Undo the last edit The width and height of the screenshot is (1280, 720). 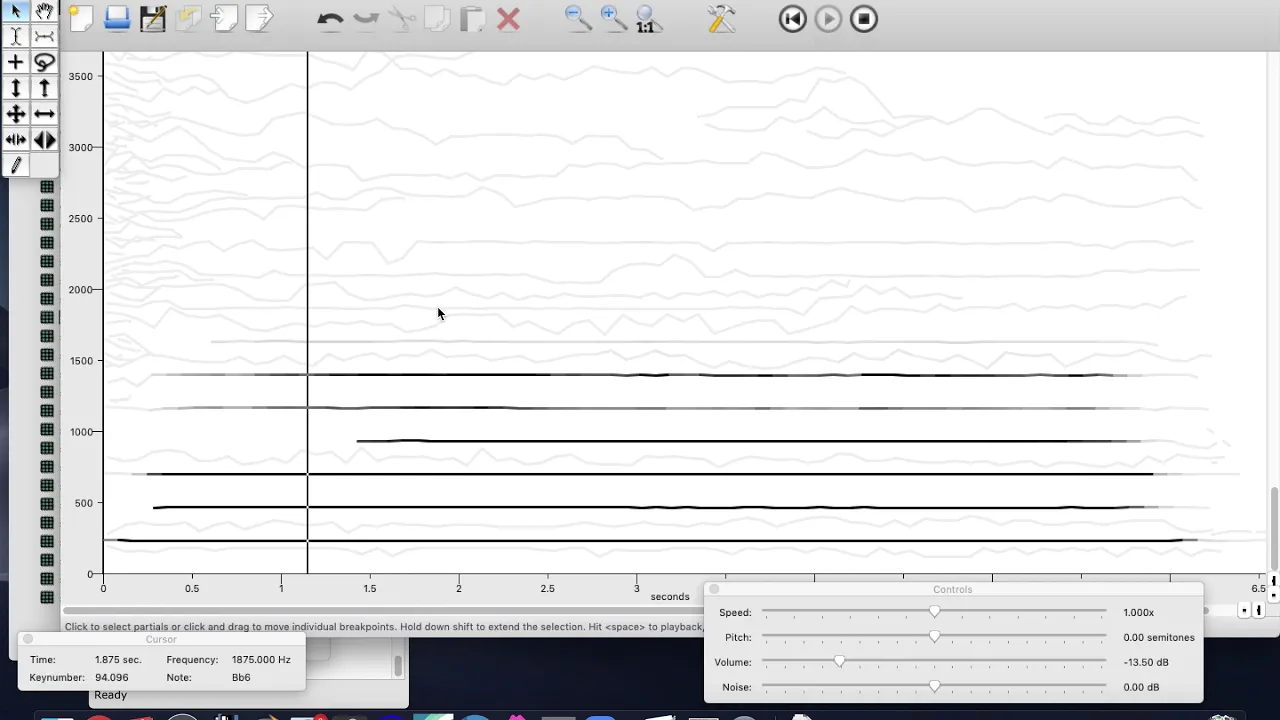[330, 19]
